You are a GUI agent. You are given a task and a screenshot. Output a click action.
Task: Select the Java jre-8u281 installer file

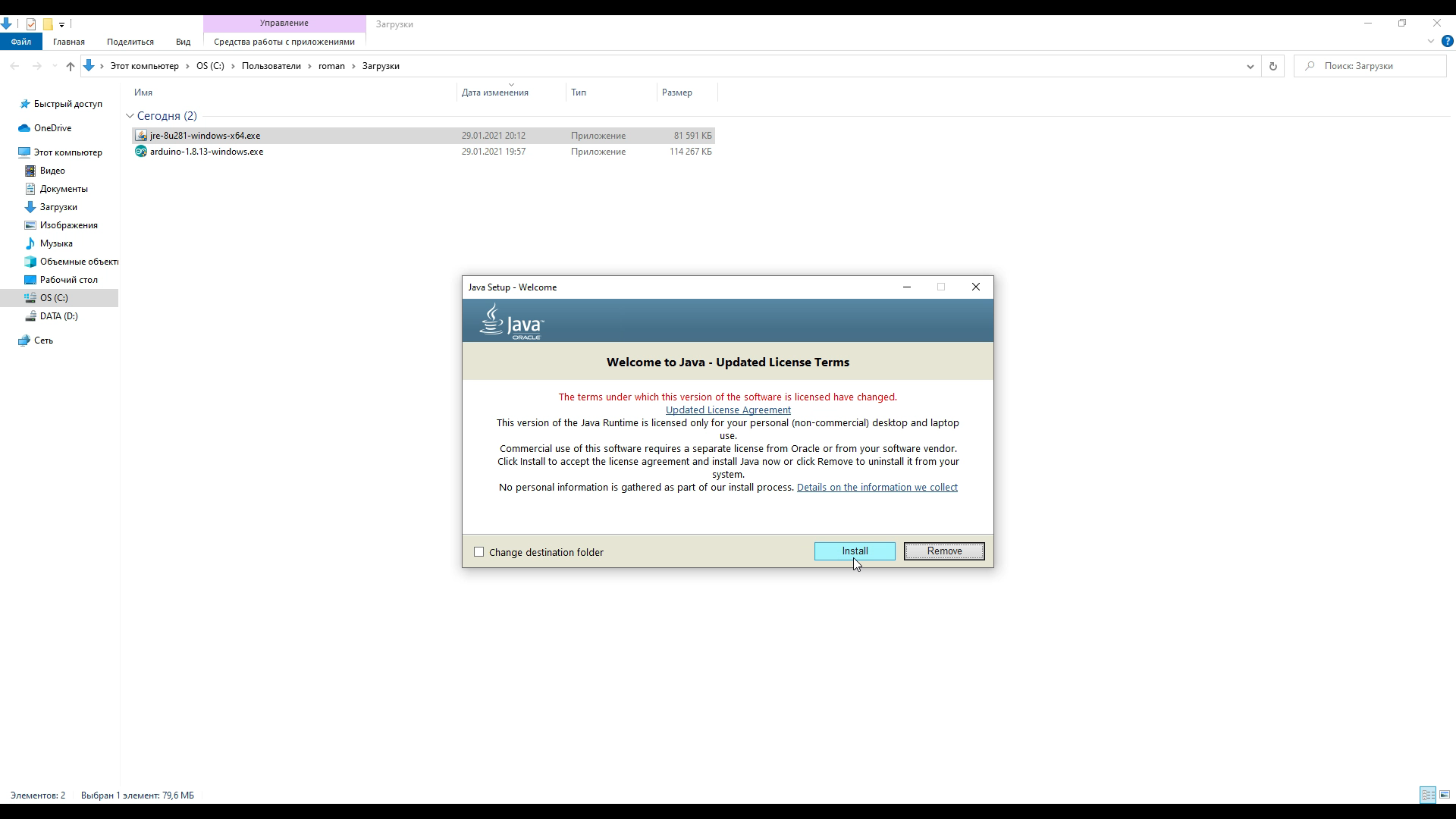click(x=205, y=136)
